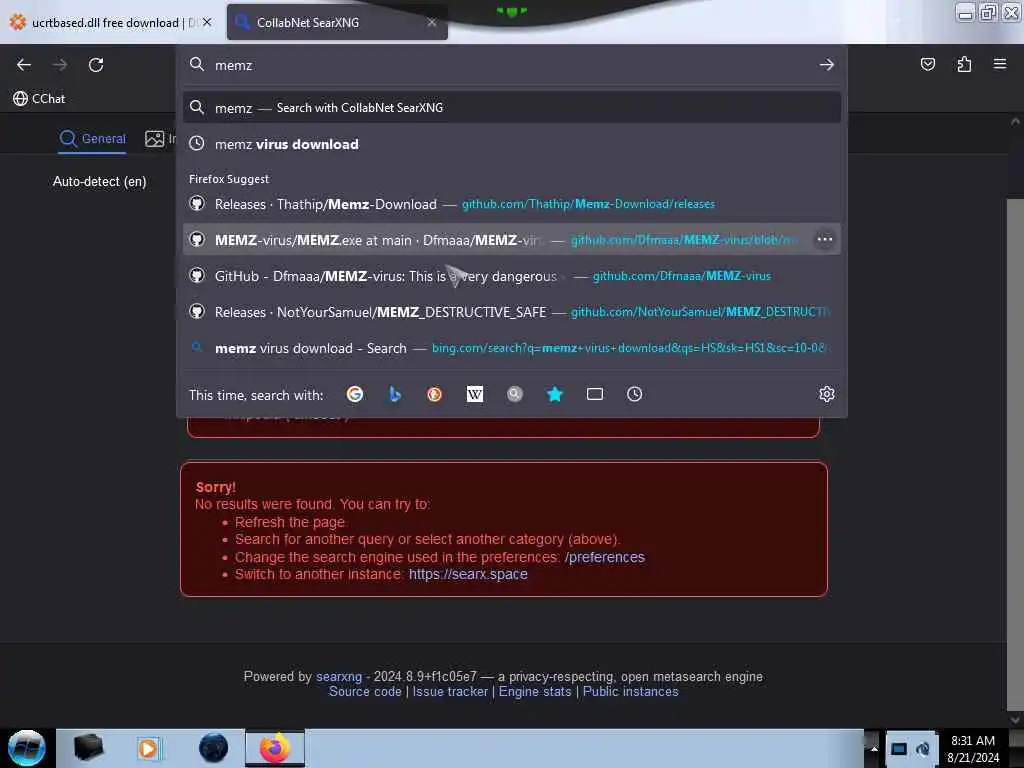Open the Firefox hamburger menu
This screenshot has height=768, width=1024.
point(1000,64)
